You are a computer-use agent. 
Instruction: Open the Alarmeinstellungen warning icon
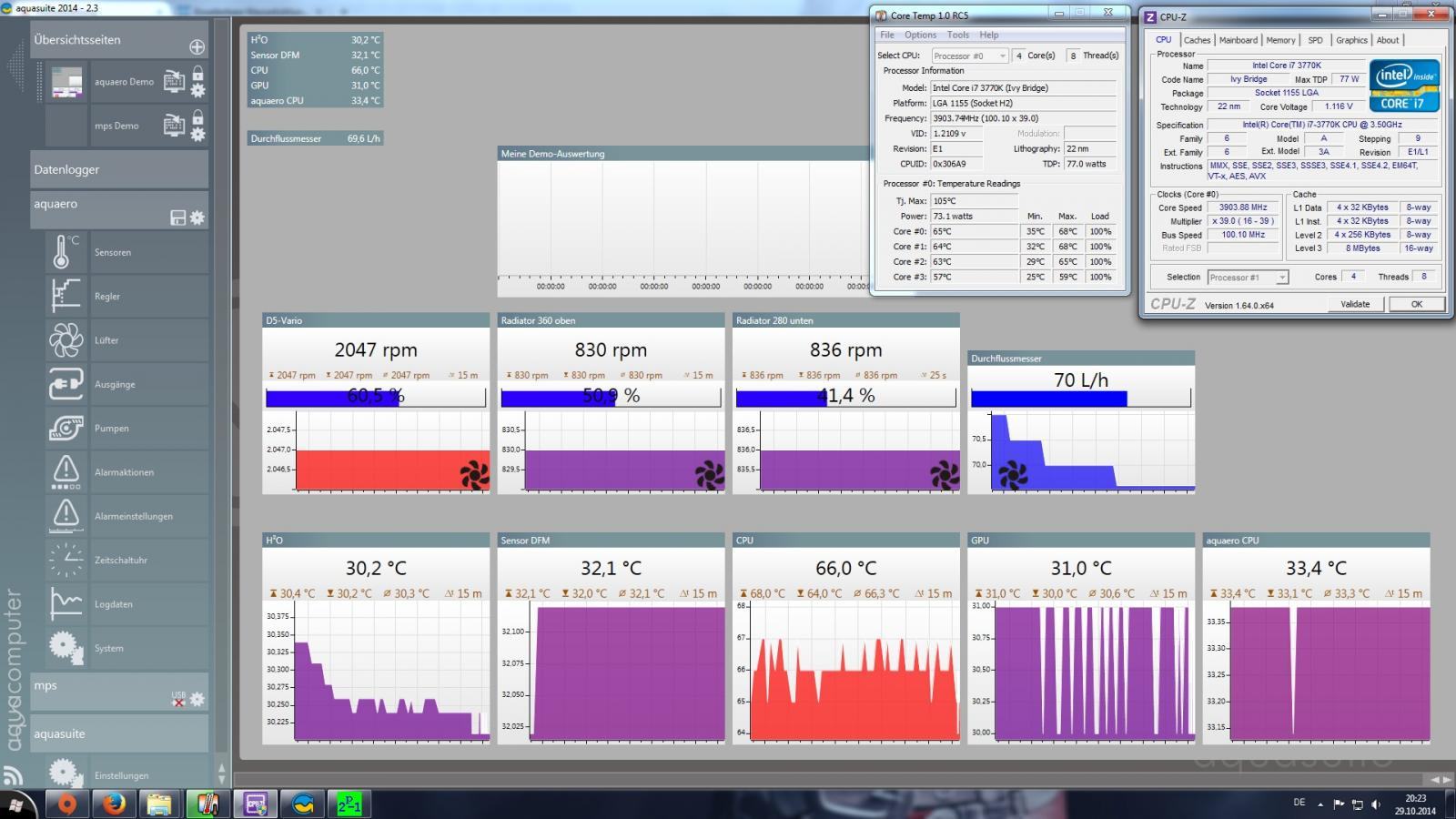click(66, 516)
